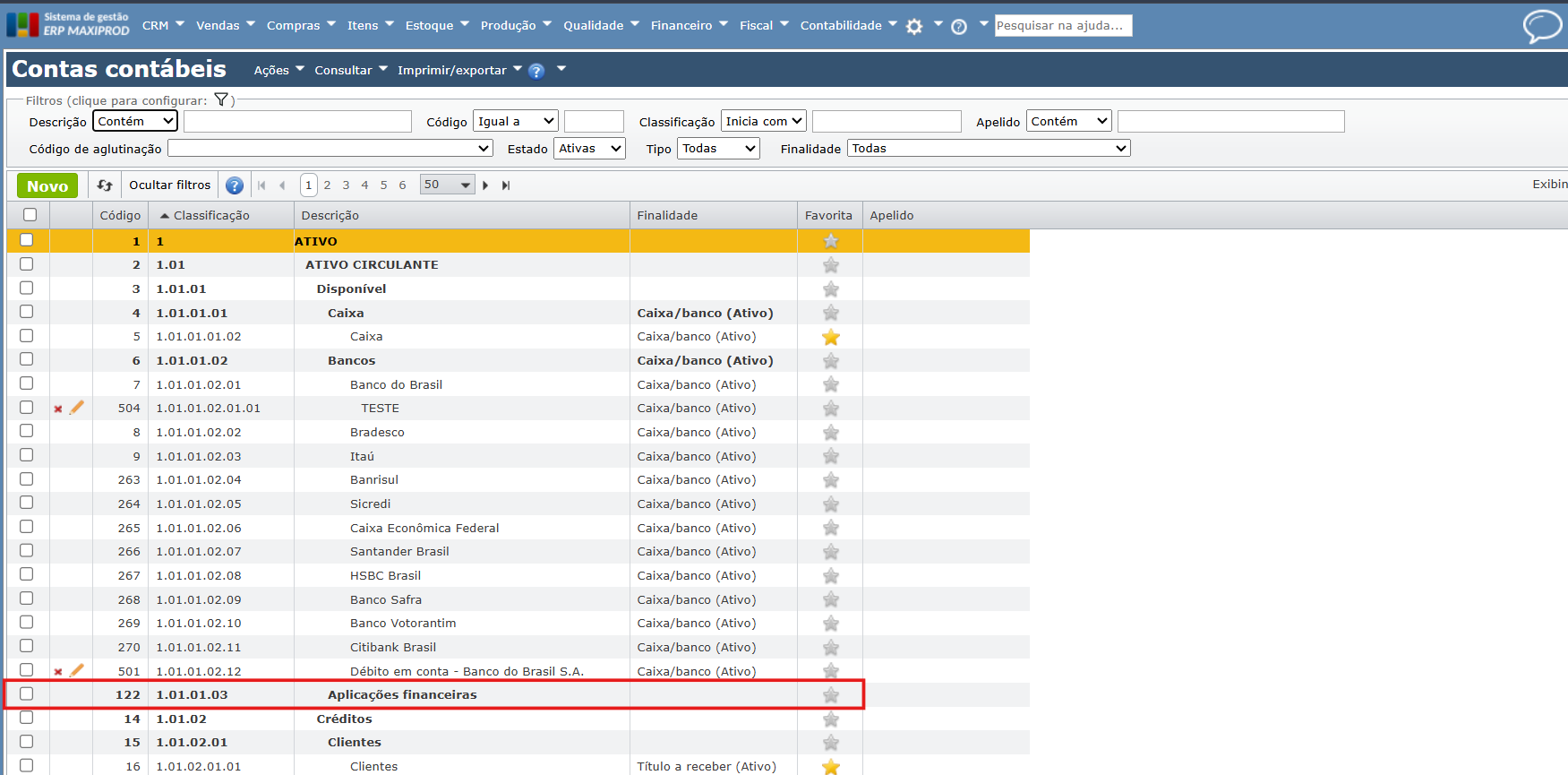
Task: Select the checkbox for Aplicações financeiras row
Action: 27,693
